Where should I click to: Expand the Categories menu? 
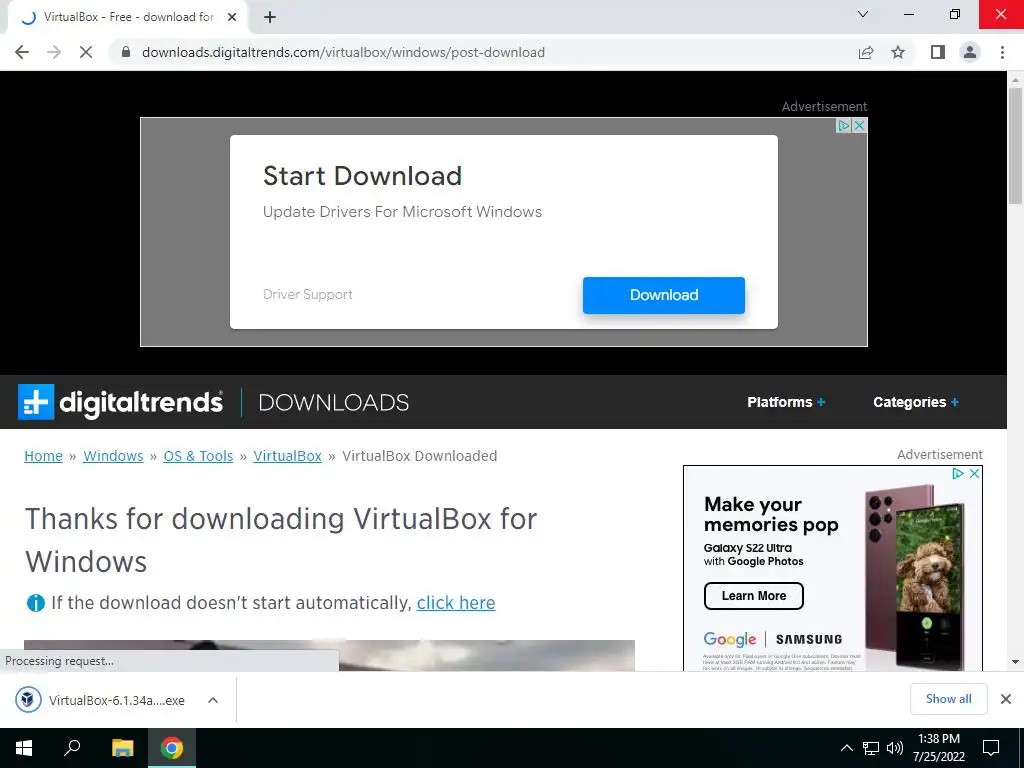point(916,402)
